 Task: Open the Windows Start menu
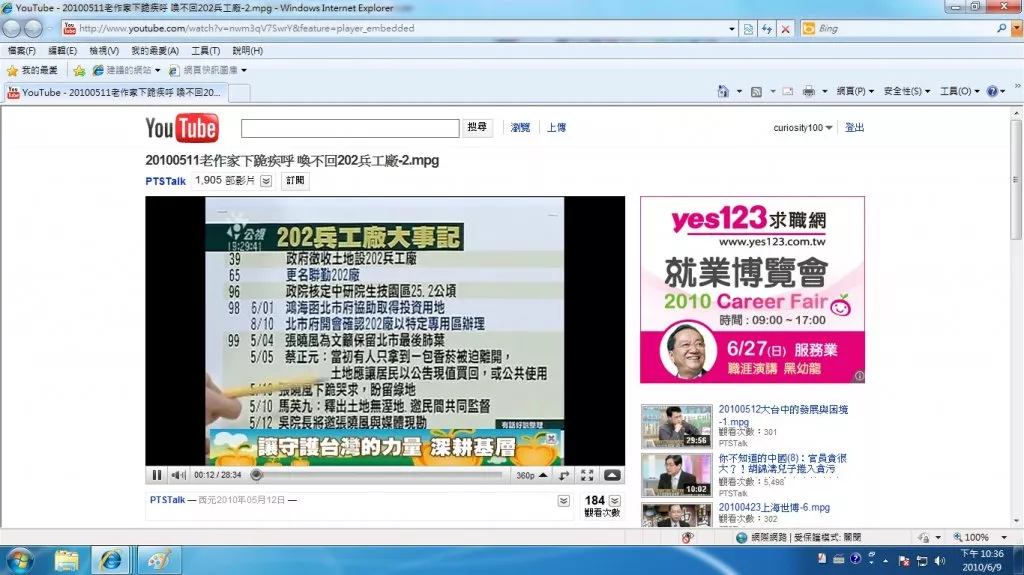click(20, 561)
